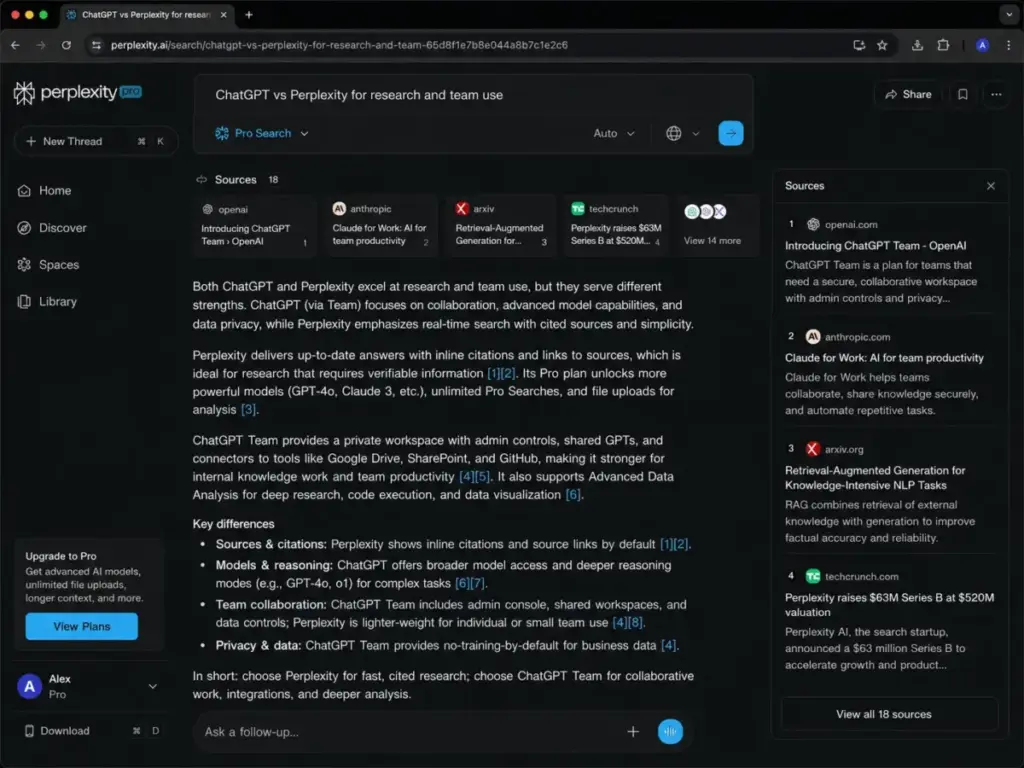Click citation [7] in Models & reasoning bullet
Screen dimensions: 1024x768
tap(478, 583)
